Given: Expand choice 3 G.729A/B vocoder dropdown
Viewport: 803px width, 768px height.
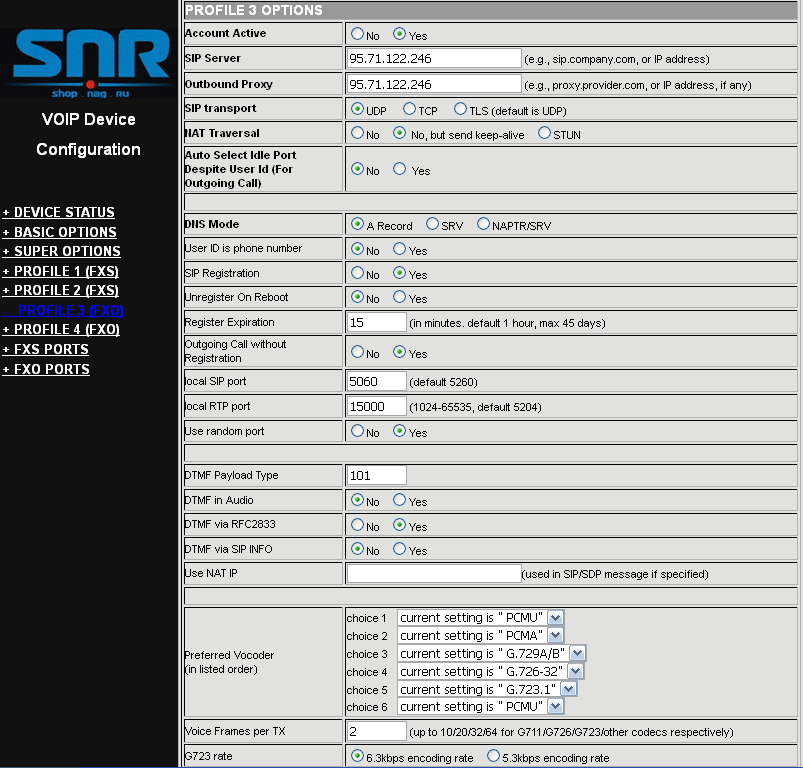Looking at the screenshot, I should [576, 653].
